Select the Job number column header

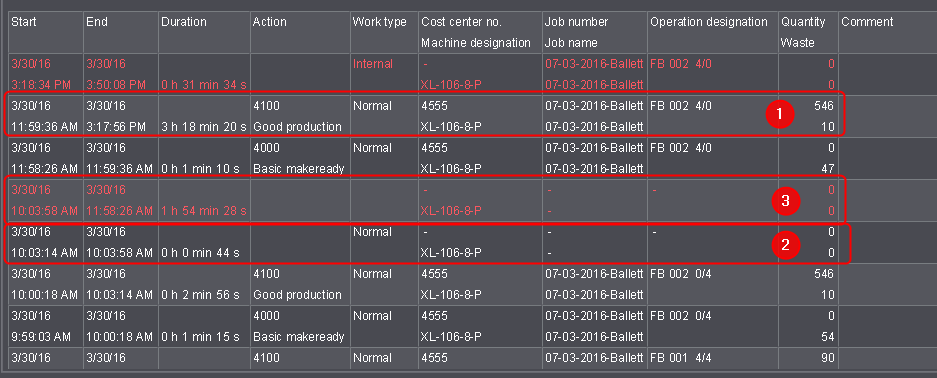pos(576,22)
